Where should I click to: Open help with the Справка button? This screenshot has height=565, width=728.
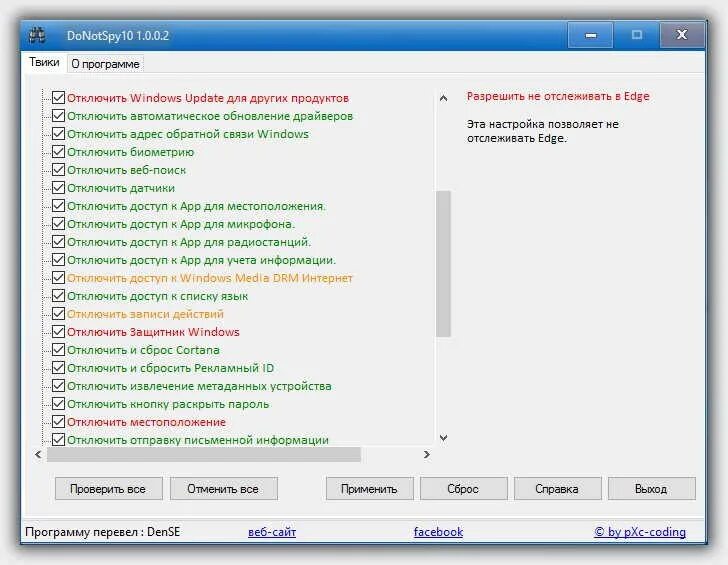[x=558, y=488]
